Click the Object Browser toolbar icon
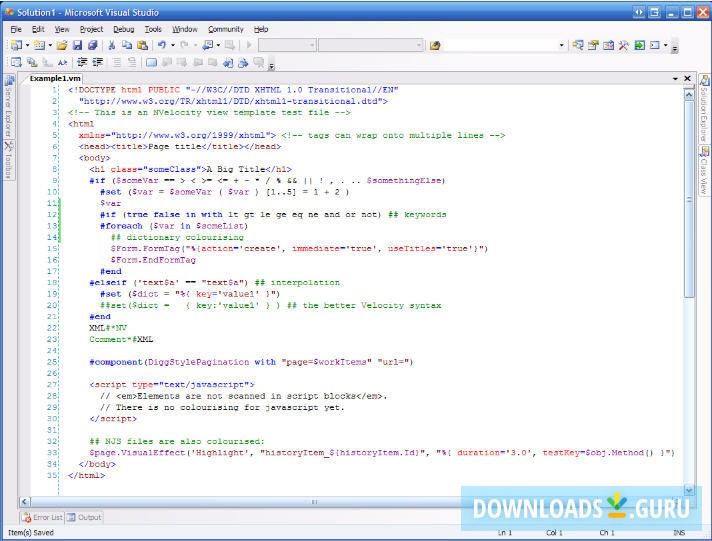Image resolution: width=712 pixels, height=541 pixels. (608, 45)
